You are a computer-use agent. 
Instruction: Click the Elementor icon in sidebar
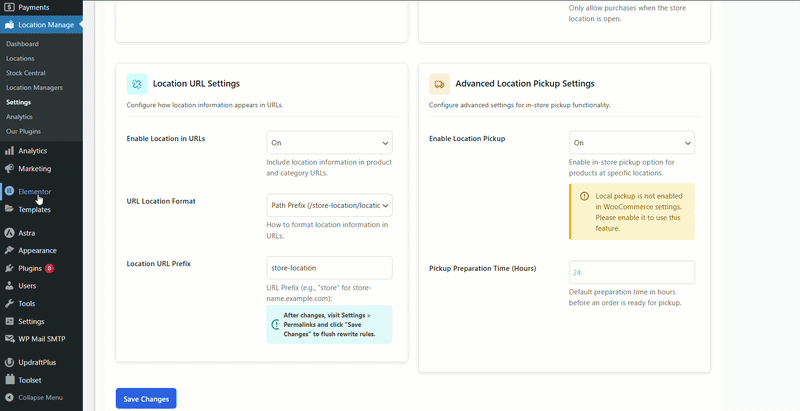(x=9, y=191)
